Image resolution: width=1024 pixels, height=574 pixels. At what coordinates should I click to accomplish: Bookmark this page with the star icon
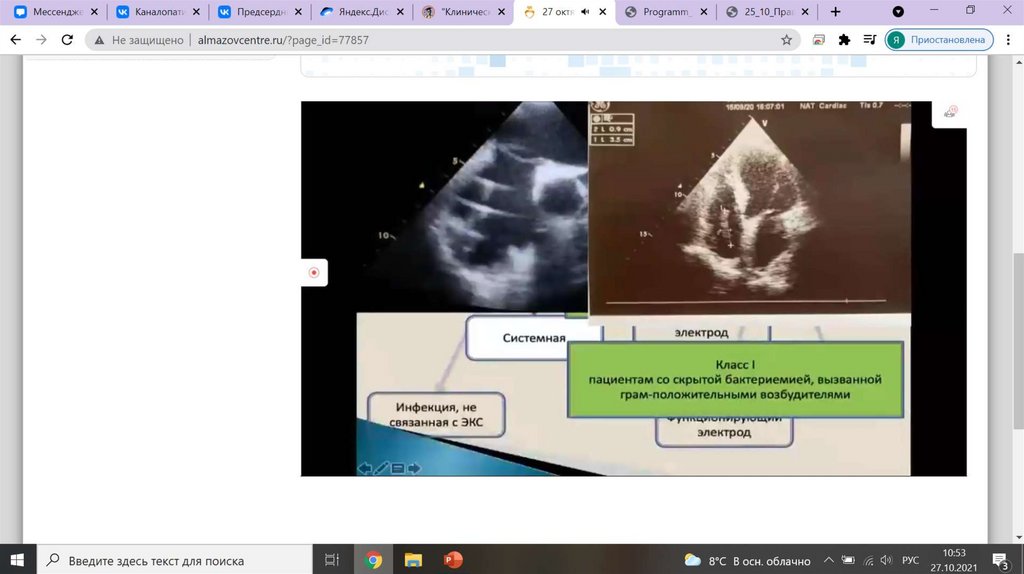(787, 40)
